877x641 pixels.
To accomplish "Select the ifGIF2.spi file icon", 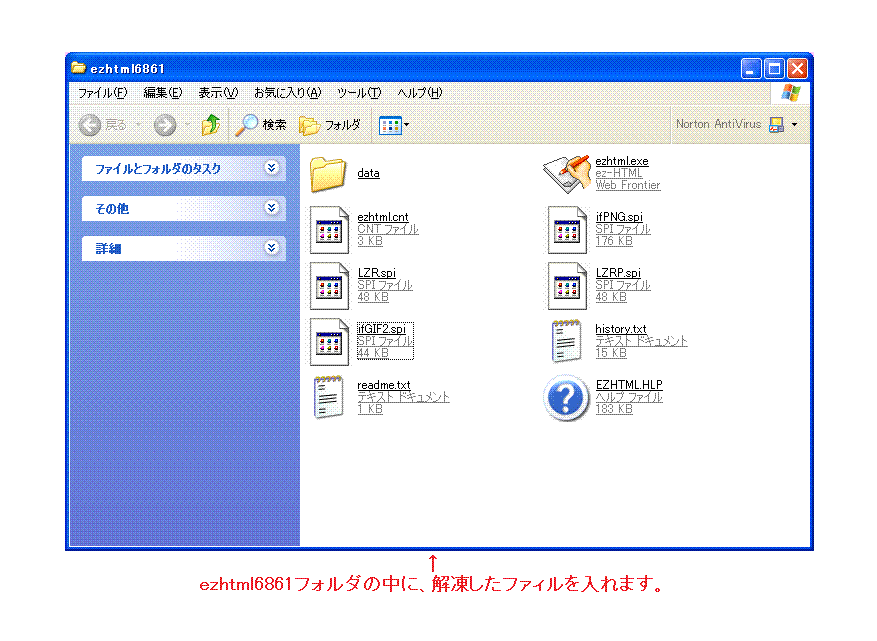I will [x=329, y=342].
